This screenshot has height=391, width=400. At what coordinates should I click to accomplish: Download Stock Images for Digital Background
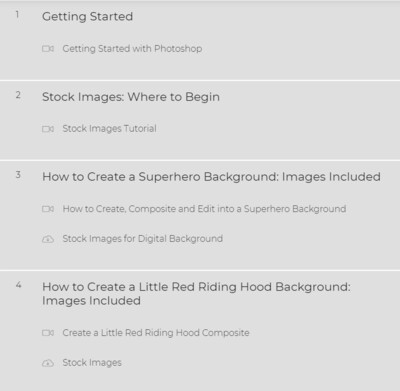click(x=143, y=239)
